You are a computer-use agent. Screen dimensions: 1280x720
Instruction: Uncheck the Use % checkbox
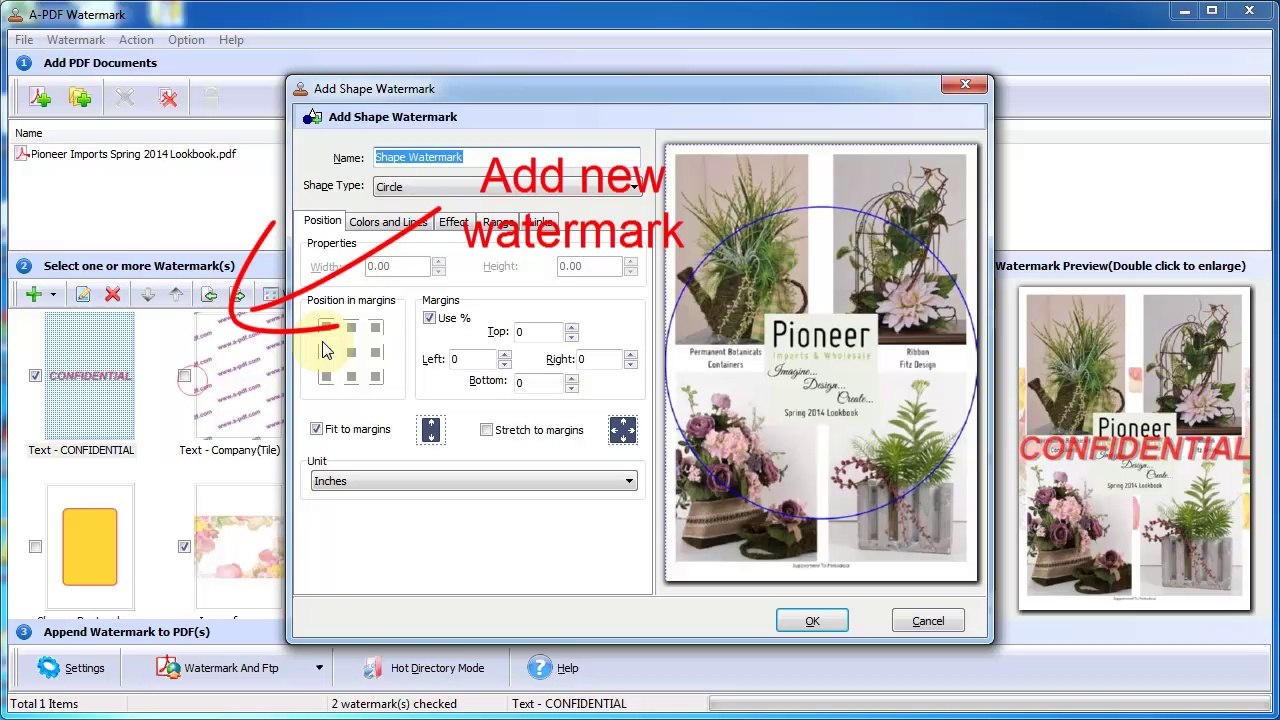[x=430, y=318]
